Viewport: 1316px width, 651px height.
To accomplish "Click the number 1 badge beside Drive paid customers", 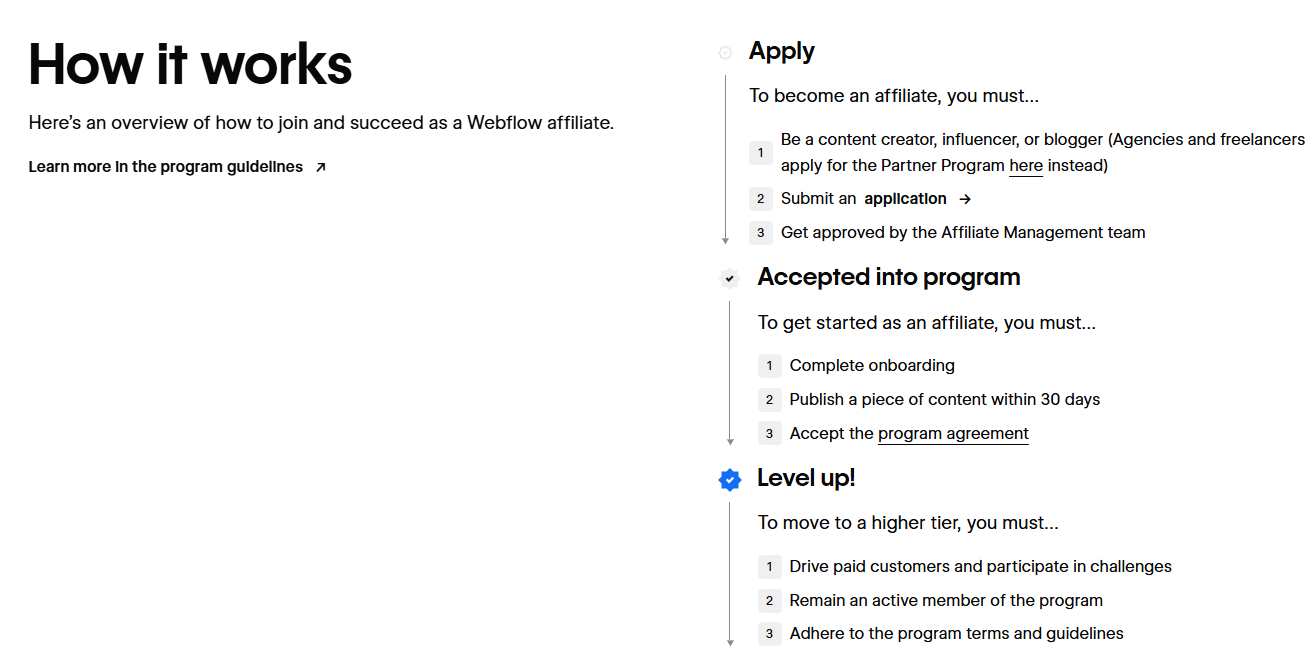I will tap(769, 566).
